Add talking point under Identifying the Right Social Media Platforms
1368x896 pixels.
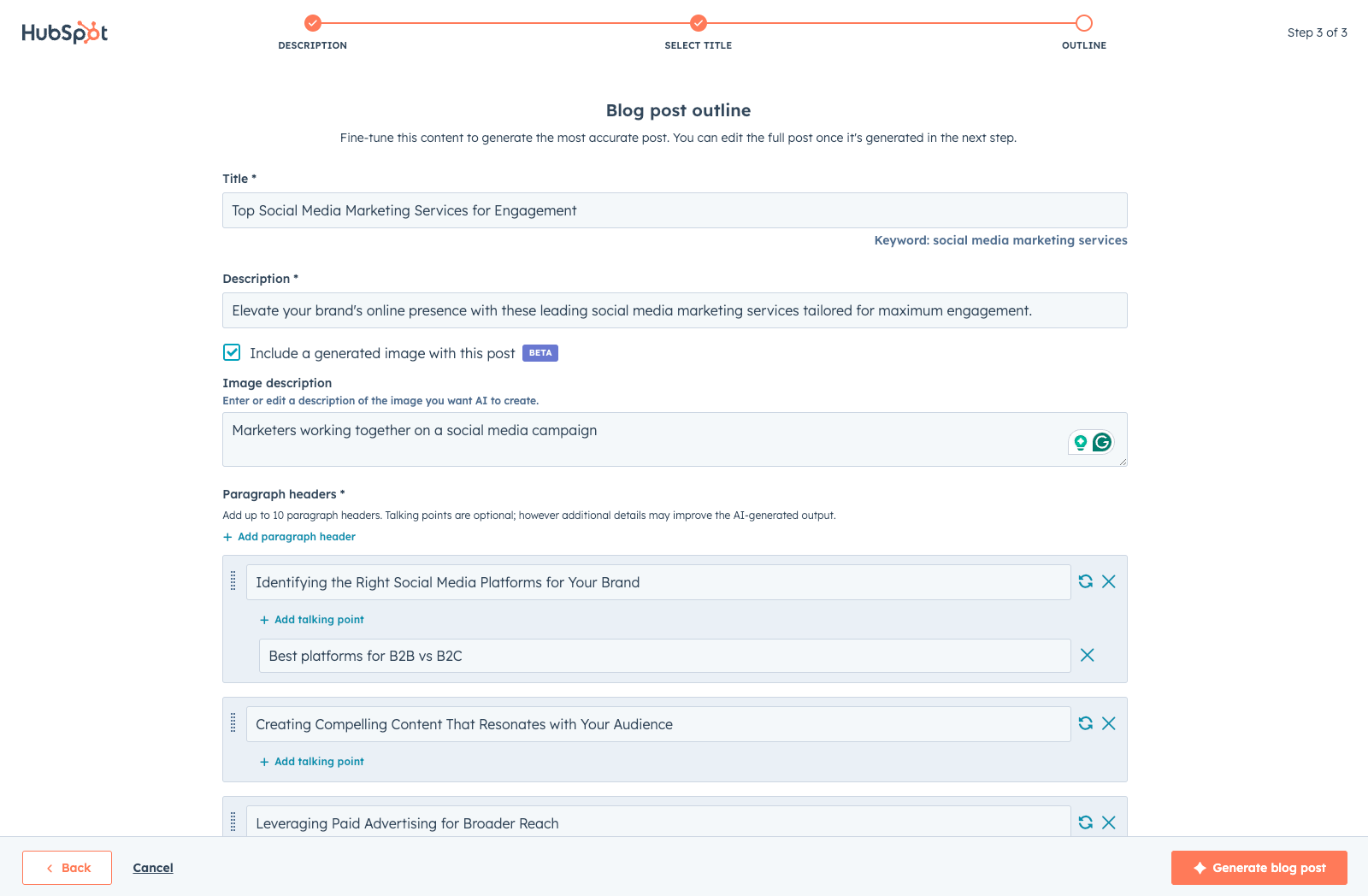pyautogui.click(x=312, y=620)
